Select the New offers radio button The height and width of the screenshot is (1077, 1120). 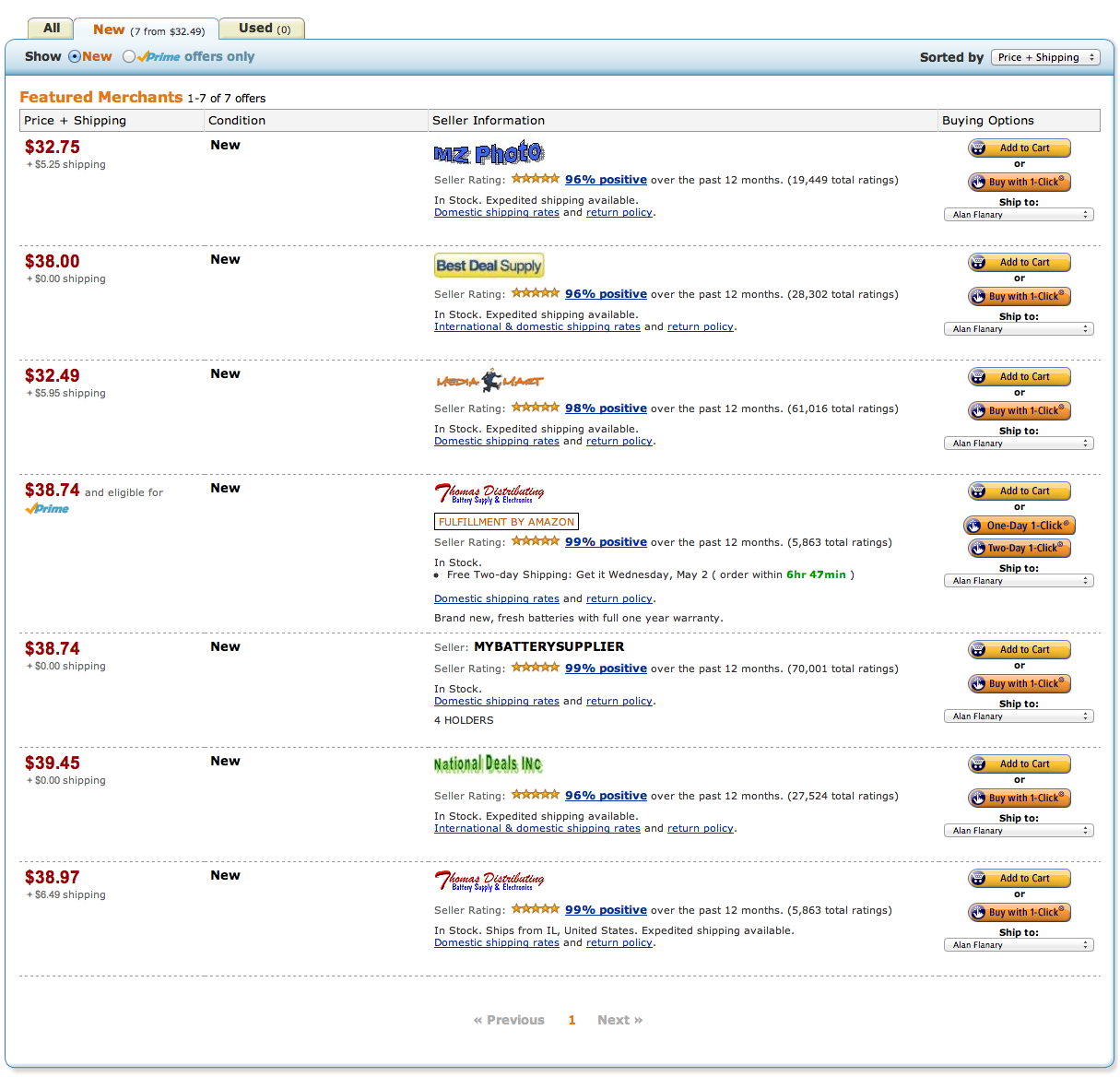(x=75, y=56)
